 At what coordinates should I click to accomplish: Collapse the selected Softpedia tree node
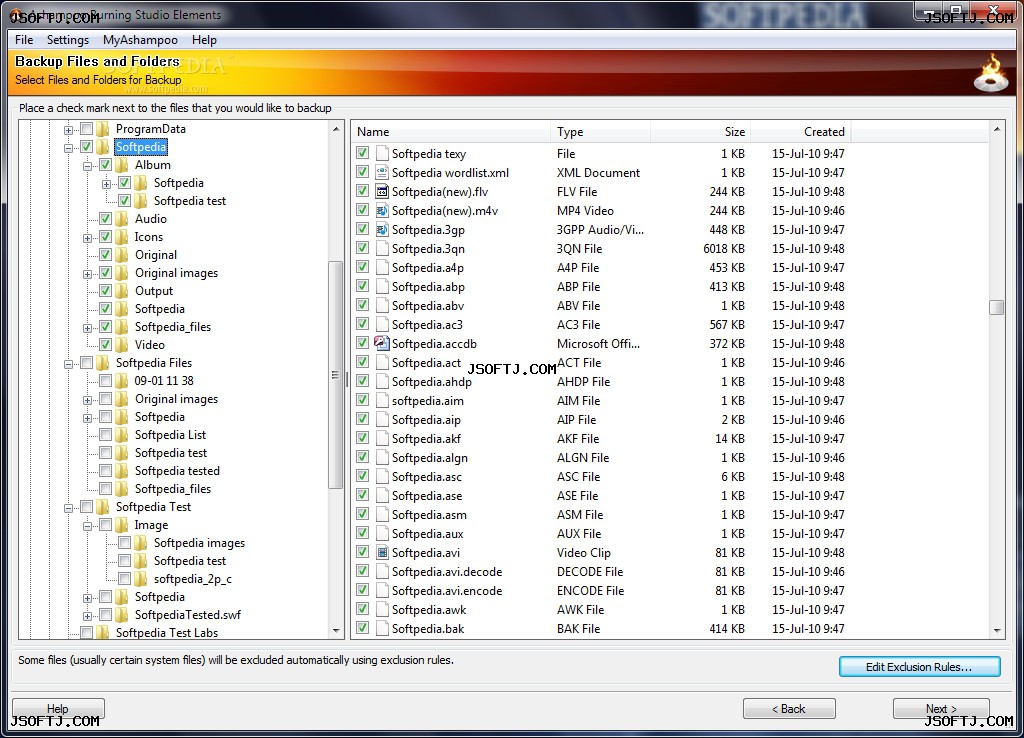click(69, 148)
